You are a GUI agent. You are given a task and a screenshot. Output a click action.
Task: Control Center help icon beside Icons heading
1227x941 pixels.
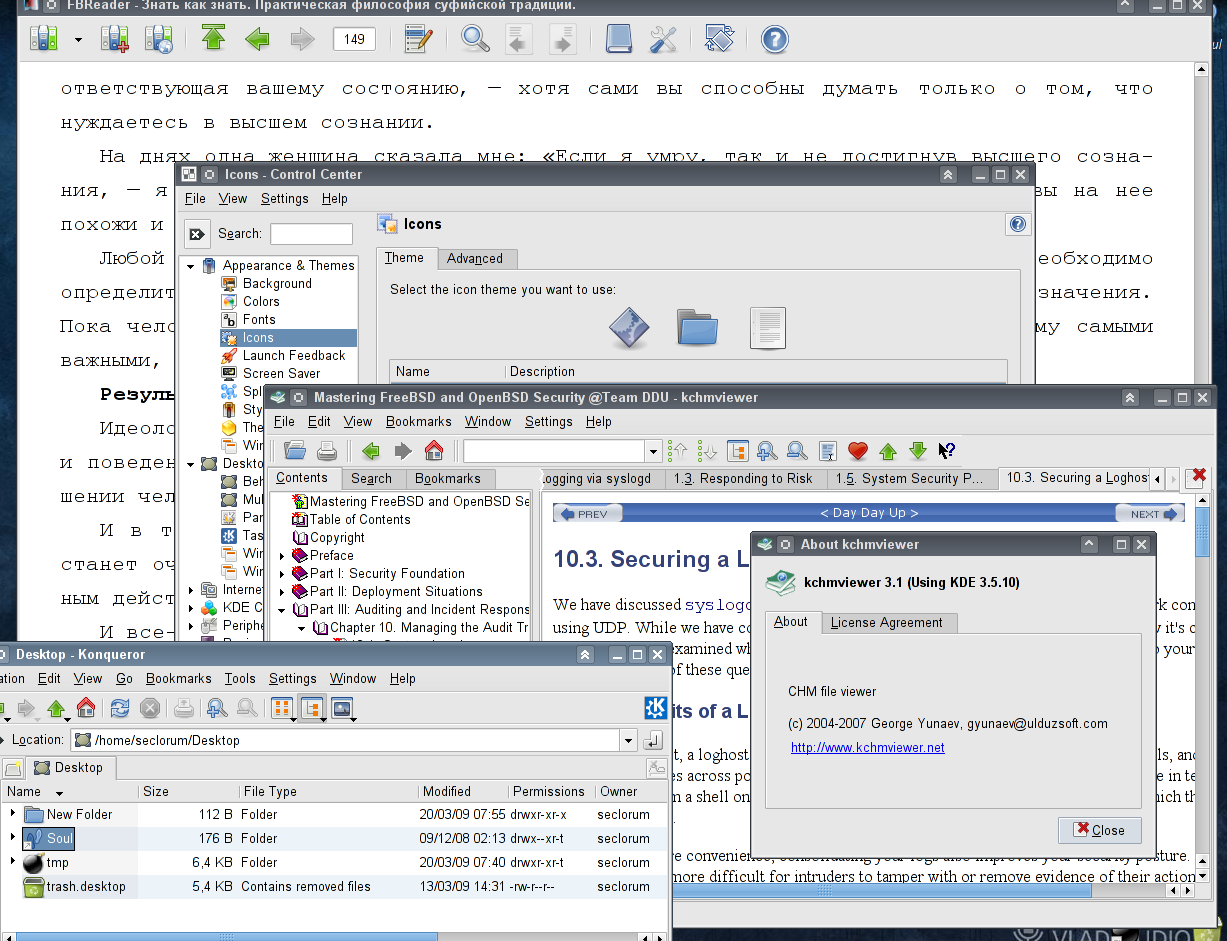(x=1017, y=225)
